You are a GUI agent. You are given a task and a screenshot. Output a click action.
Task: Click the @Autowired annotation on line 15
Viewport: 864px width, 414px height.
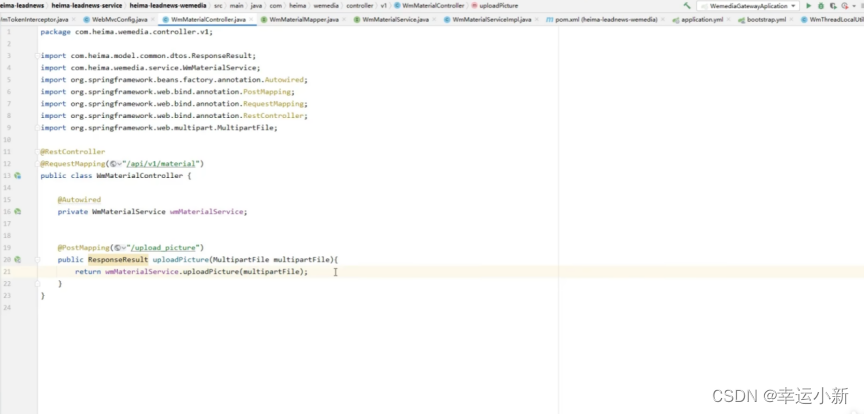[79, 200]
